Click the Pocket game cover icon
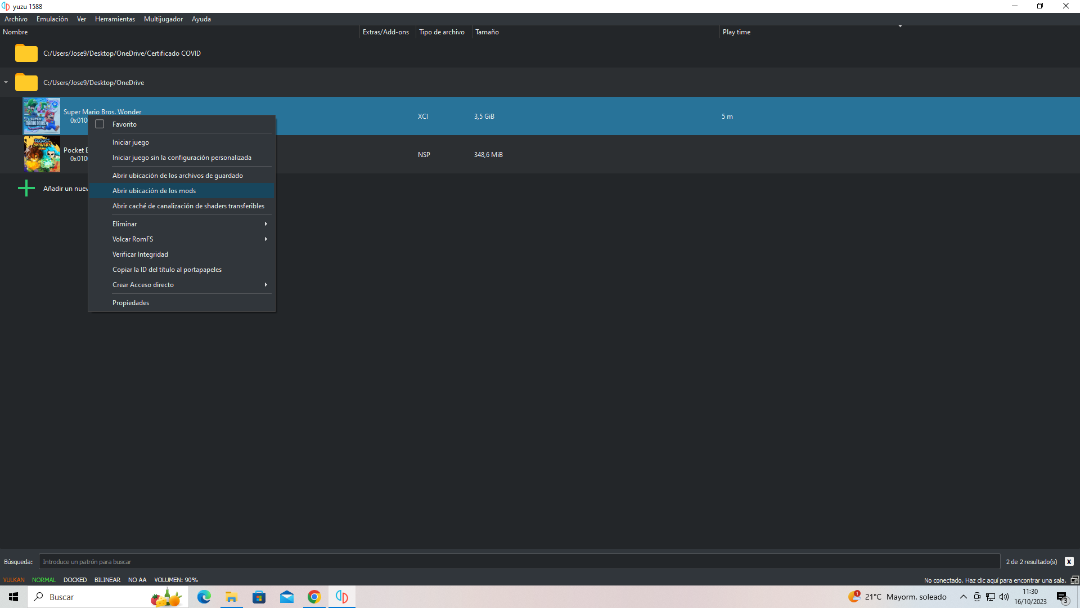Viewport: 1080px width, 608px height. pyautogui.click(x=41, y=154)
